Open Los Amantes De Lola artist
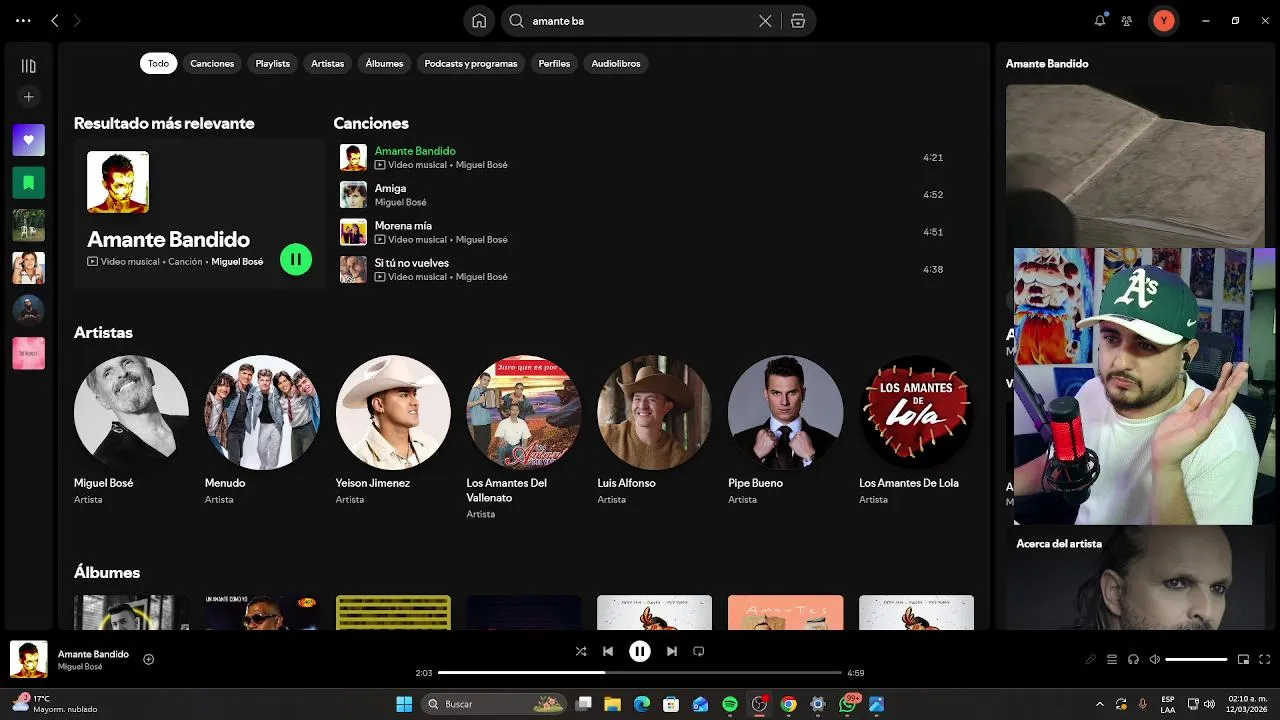This screenshot has width=1280, height=720. pyautogui.click(x=916, y=430)
